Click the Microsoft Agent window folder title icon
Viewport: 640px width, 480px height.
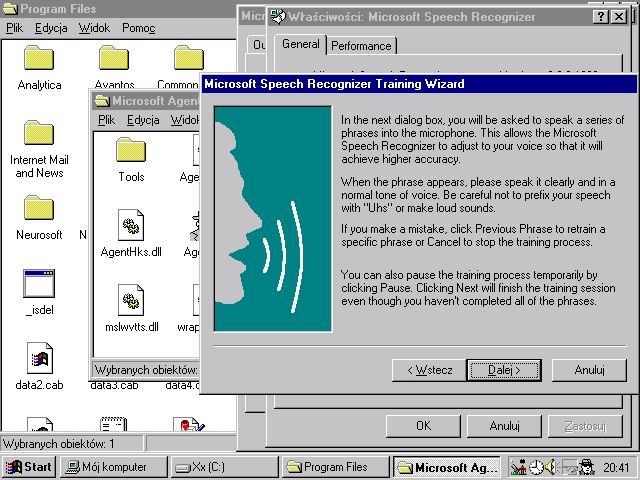click(102, 100)
